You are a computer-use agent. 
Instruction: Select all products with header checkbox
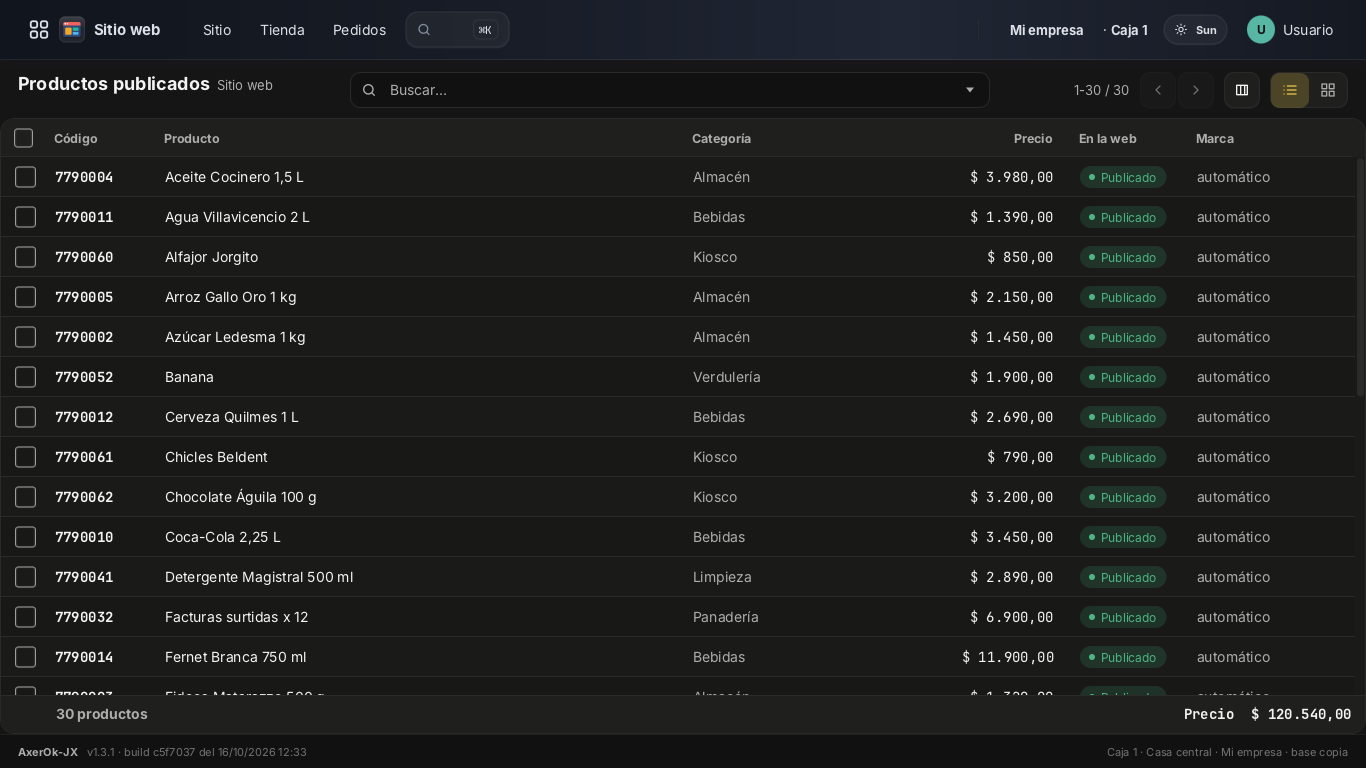point(24,138)
